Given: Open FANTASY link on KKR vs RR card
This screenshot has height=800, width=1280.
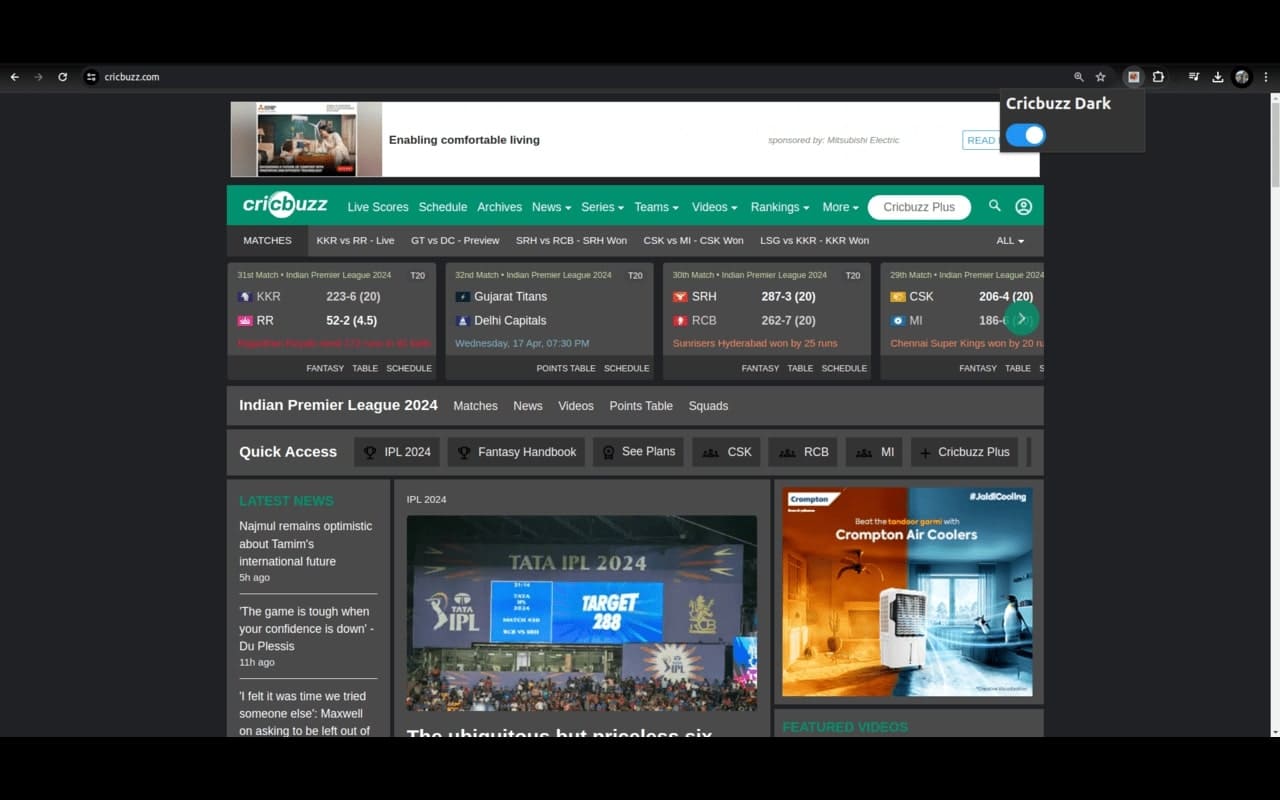Looking at the screenshot, I should (325, 368).
